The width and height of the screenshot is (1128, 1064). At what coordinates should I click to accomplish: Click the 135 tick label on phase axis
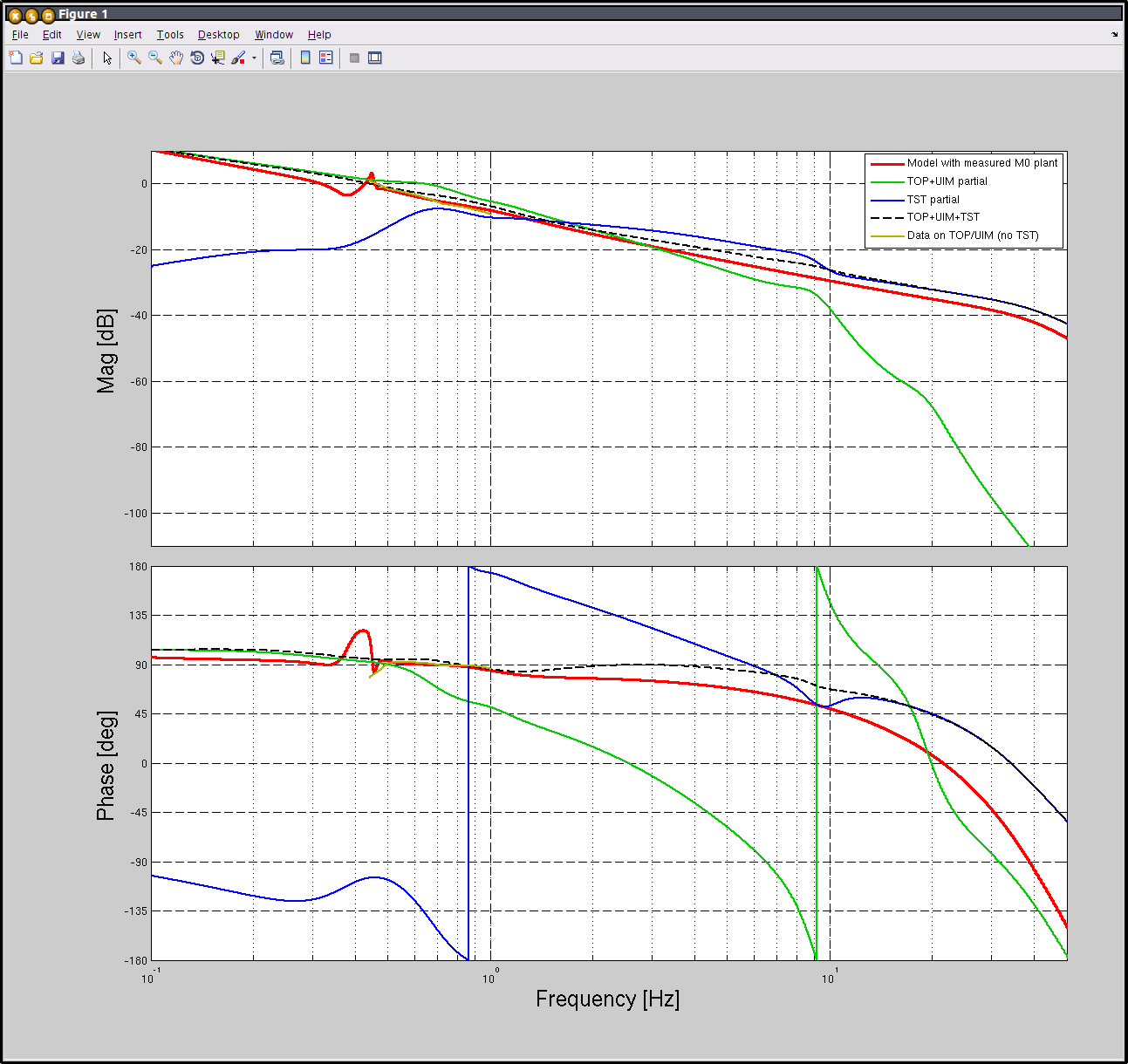(x=139, y=616)
